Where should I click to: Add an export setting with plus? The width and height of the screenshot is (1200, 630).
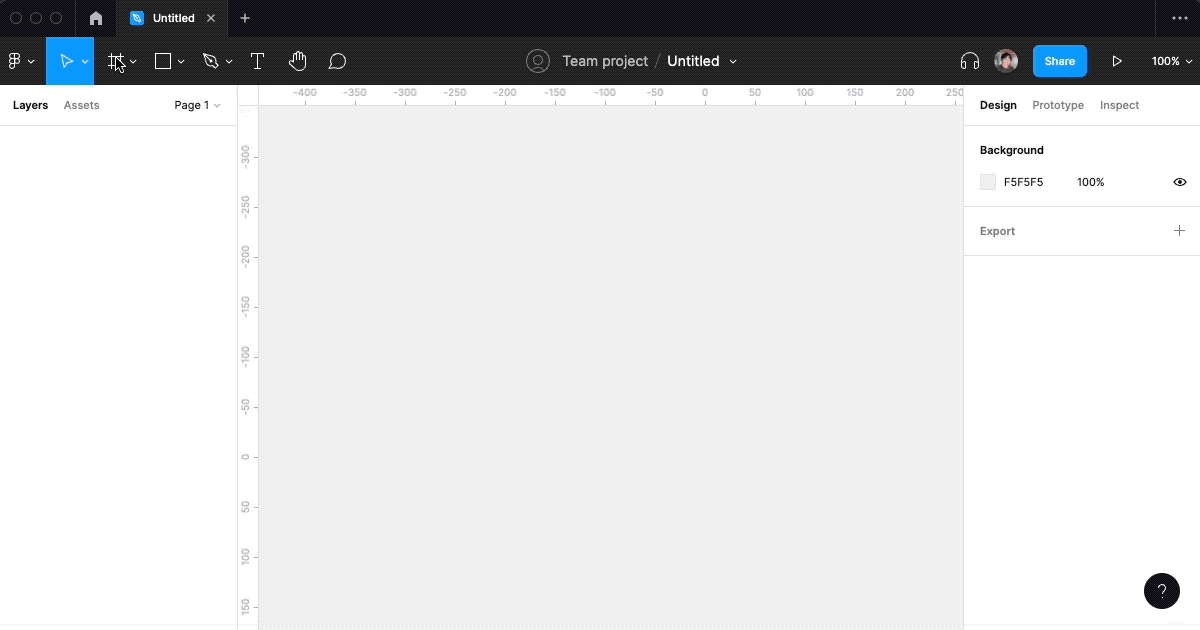(1180, 231)
